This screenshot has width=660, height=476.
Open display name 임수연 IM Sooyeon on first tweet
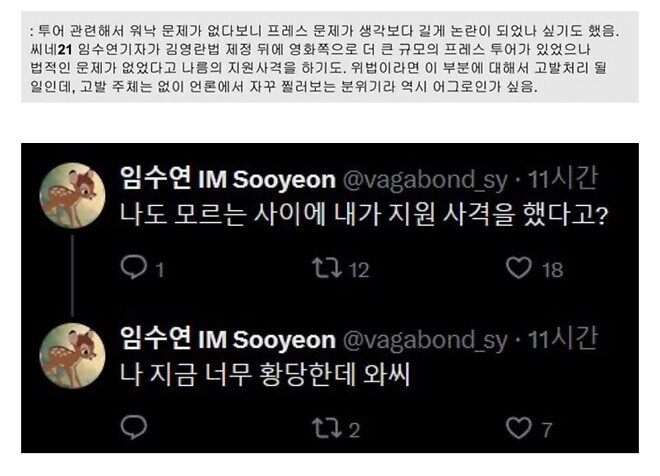[x=228, y=178]
